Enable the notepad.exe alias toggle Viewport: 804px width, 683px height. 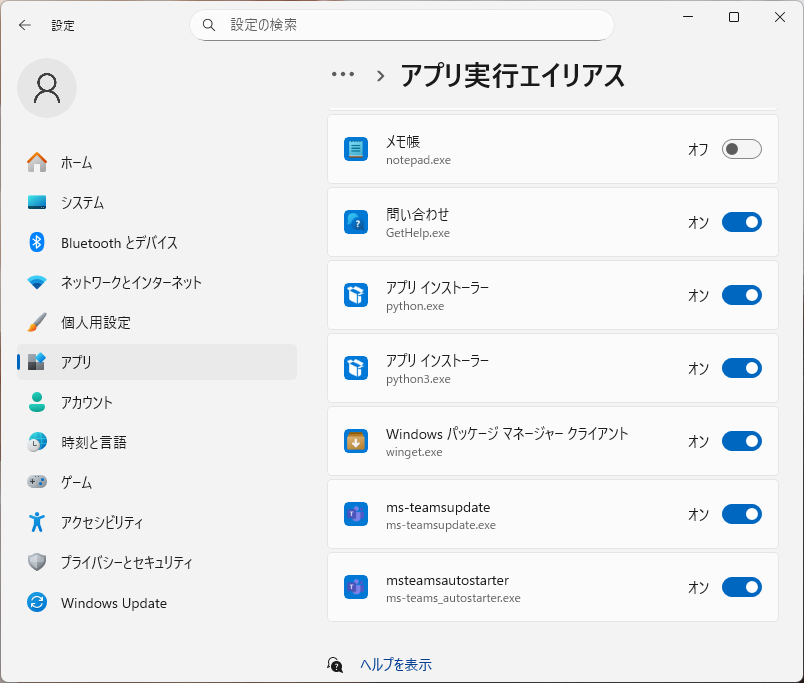coord(741,149)
